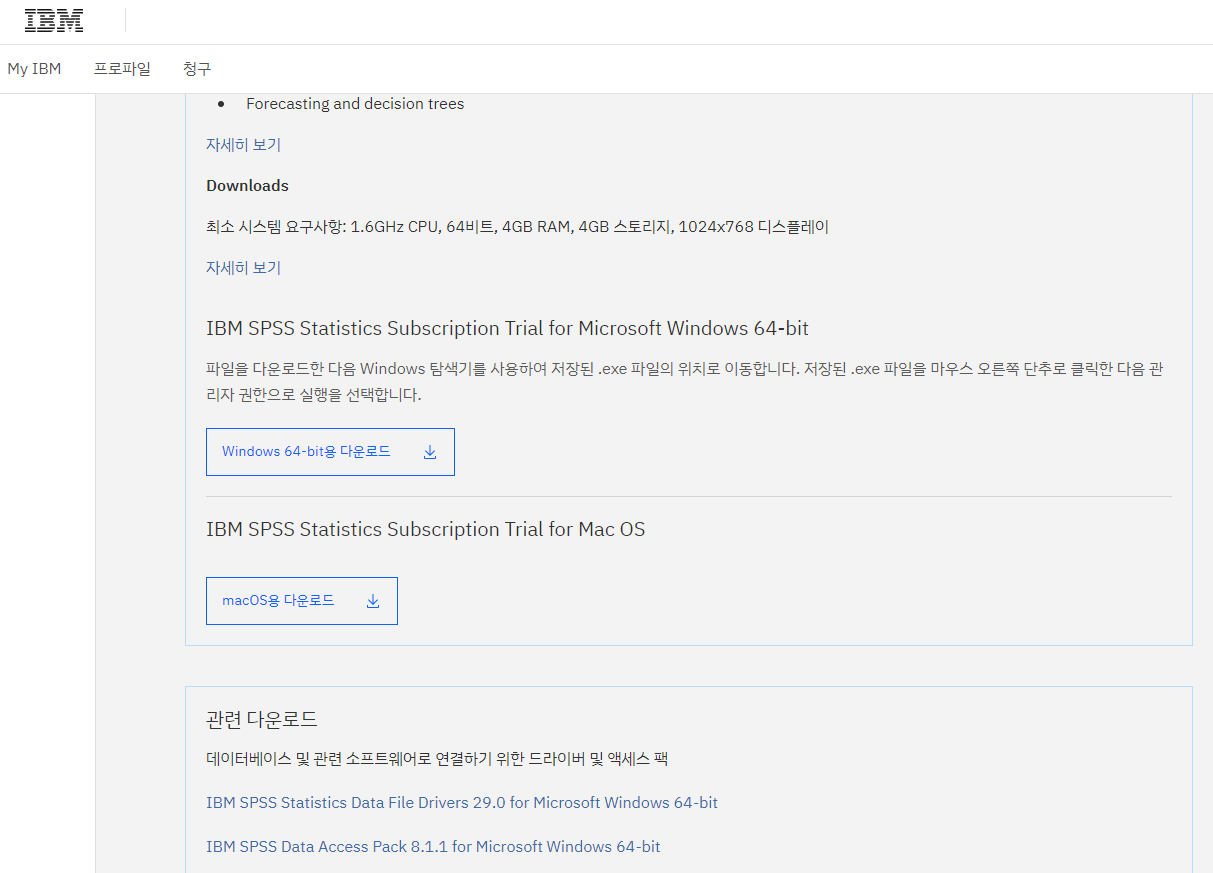Click heading 'Subscription Trial for Microsoft Windows 64-bit'
The height and width of the screenshot is (873, 1213).
(507, 328)
